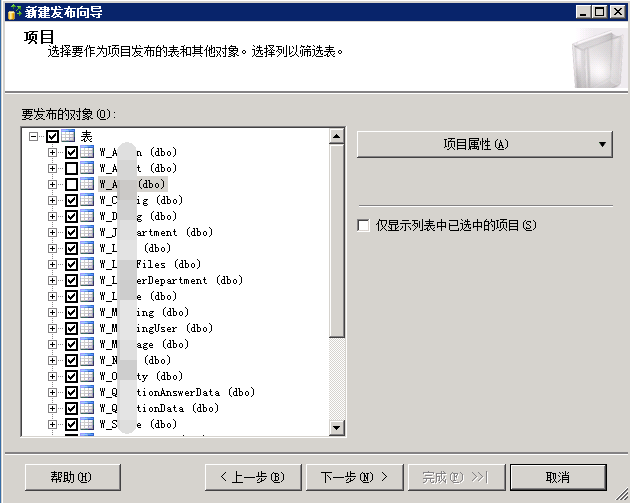The image size is (630, 503).
Task: Click the table icon of W_QuestionAnswerData row
Action: point(86,392)
